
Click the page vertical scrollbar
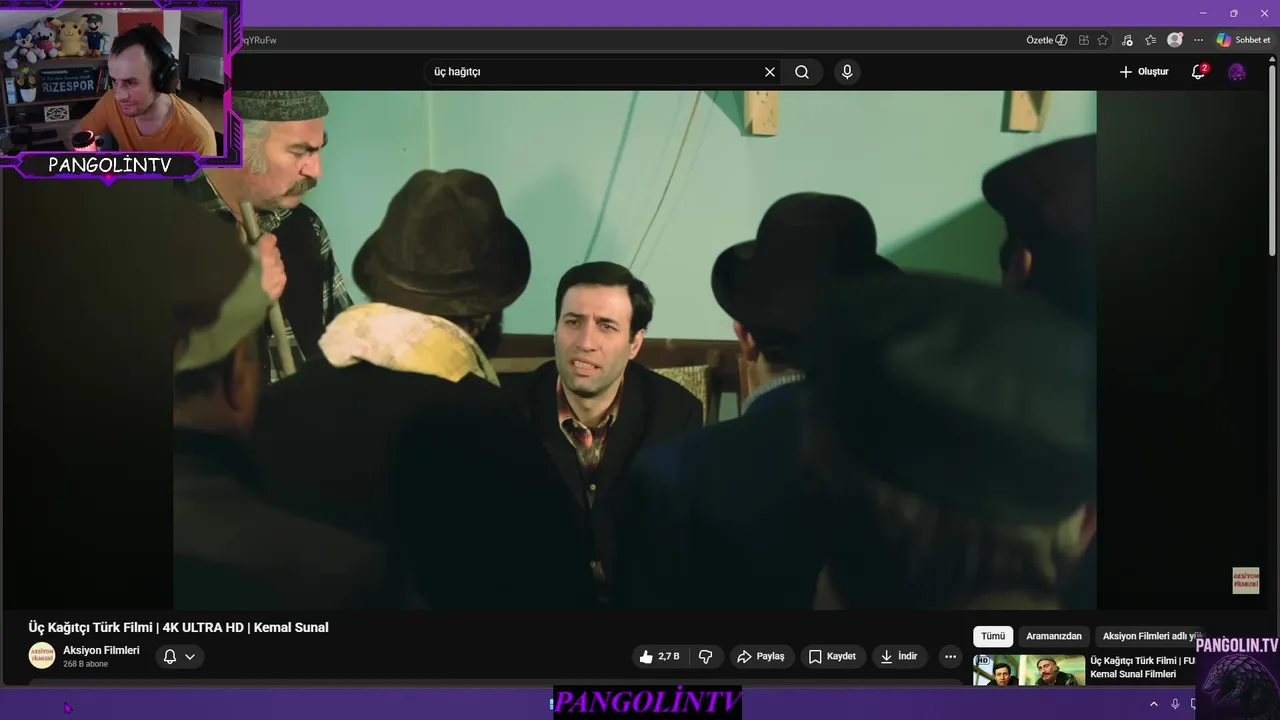tap(1272, 160)
